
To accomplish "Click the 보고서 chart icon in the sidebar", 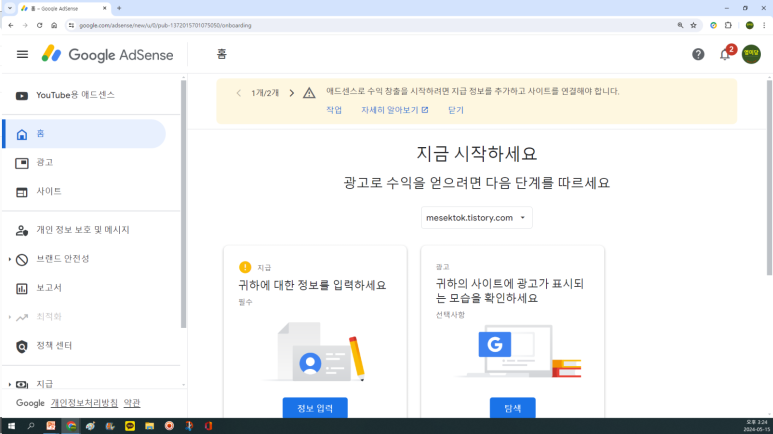I will click(x=22, y=289).
